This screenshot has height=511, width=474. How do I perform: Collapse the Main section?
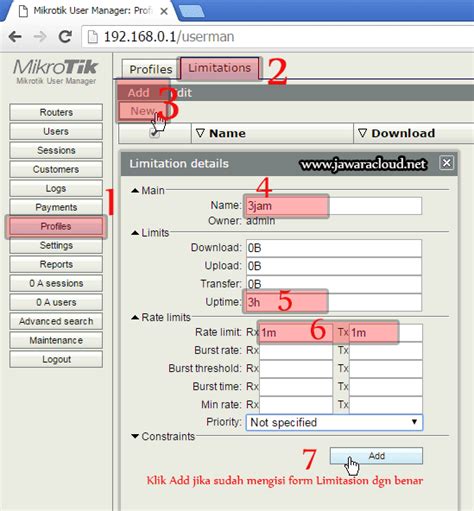click(135, 191)
